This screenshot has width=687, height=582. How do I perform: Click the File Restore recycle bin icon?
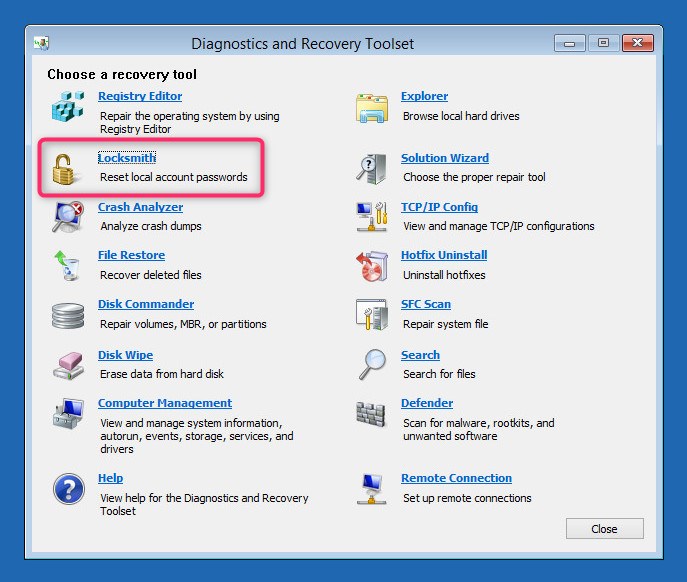click(x=67, y=265)
